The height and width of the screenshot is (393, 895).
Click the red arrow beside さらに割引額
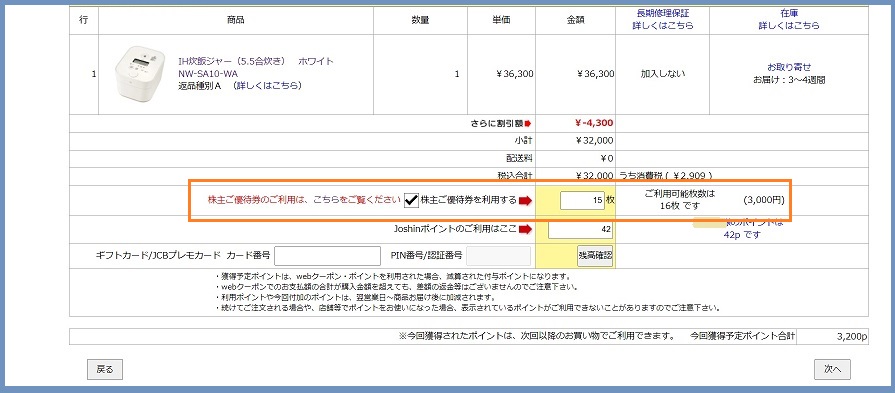click(x=528, y=123)
